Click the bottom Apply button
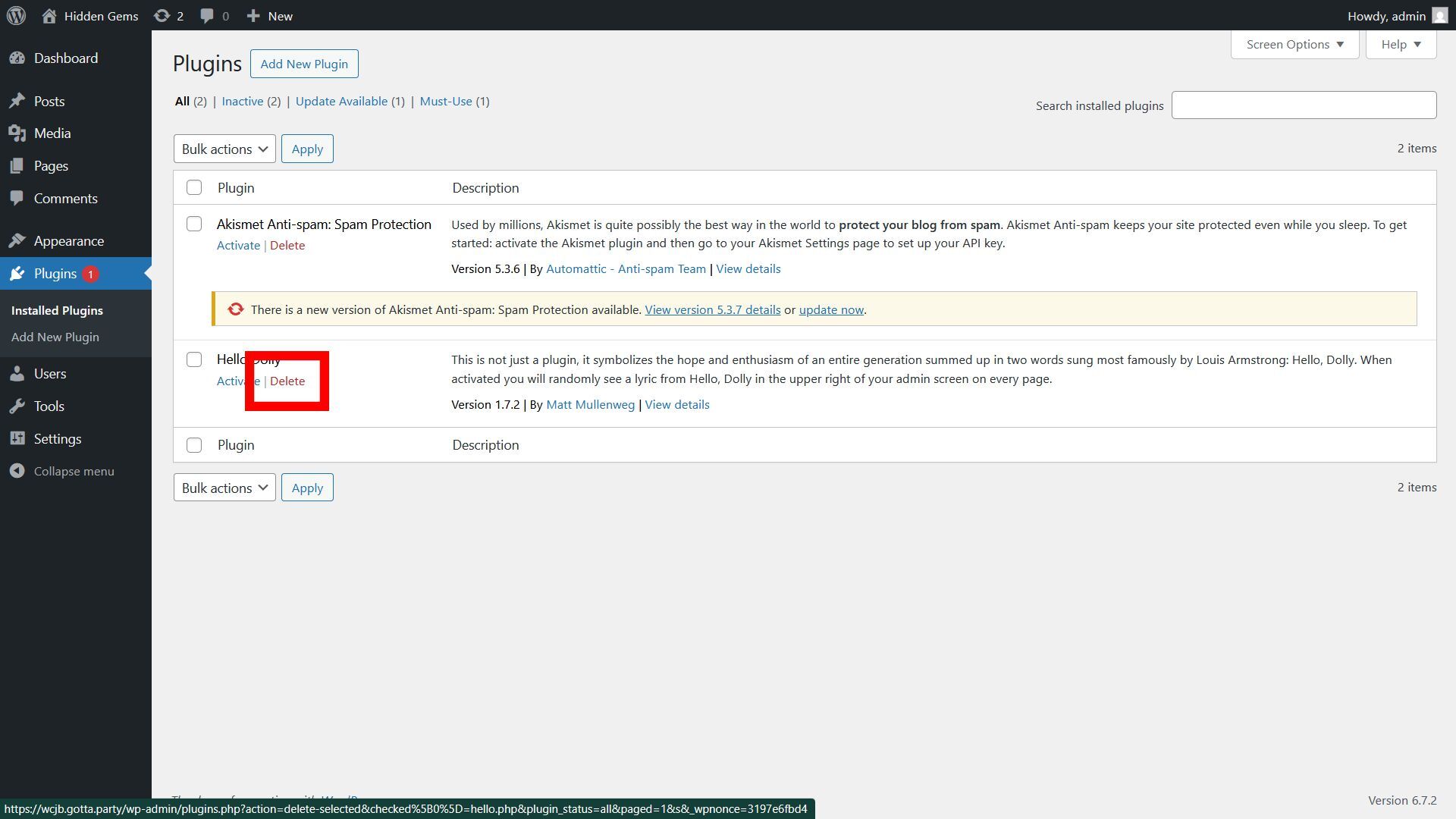Image resolution: width=1456 pixels, height=819 pixels. pos(307,488)
